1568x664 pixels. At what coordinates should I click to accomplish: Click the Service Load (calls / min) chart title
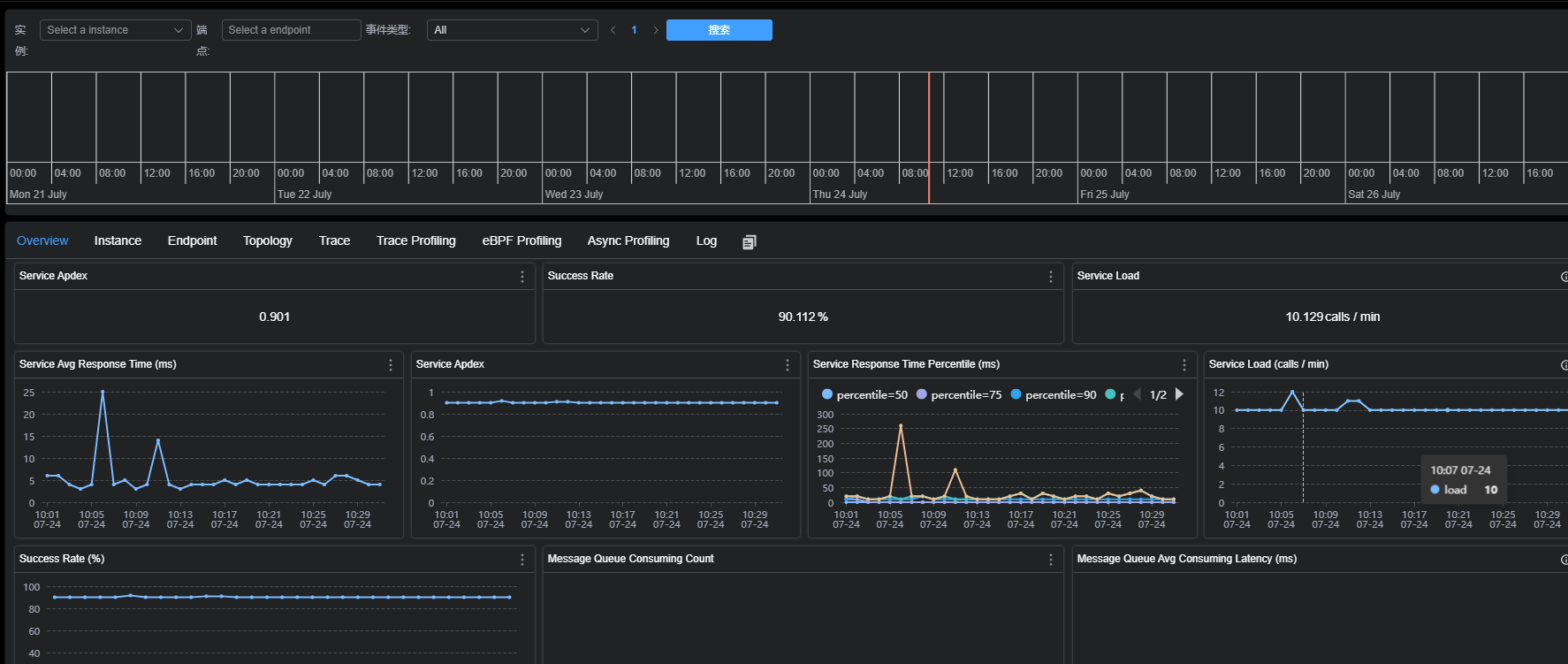(1268, 364)
